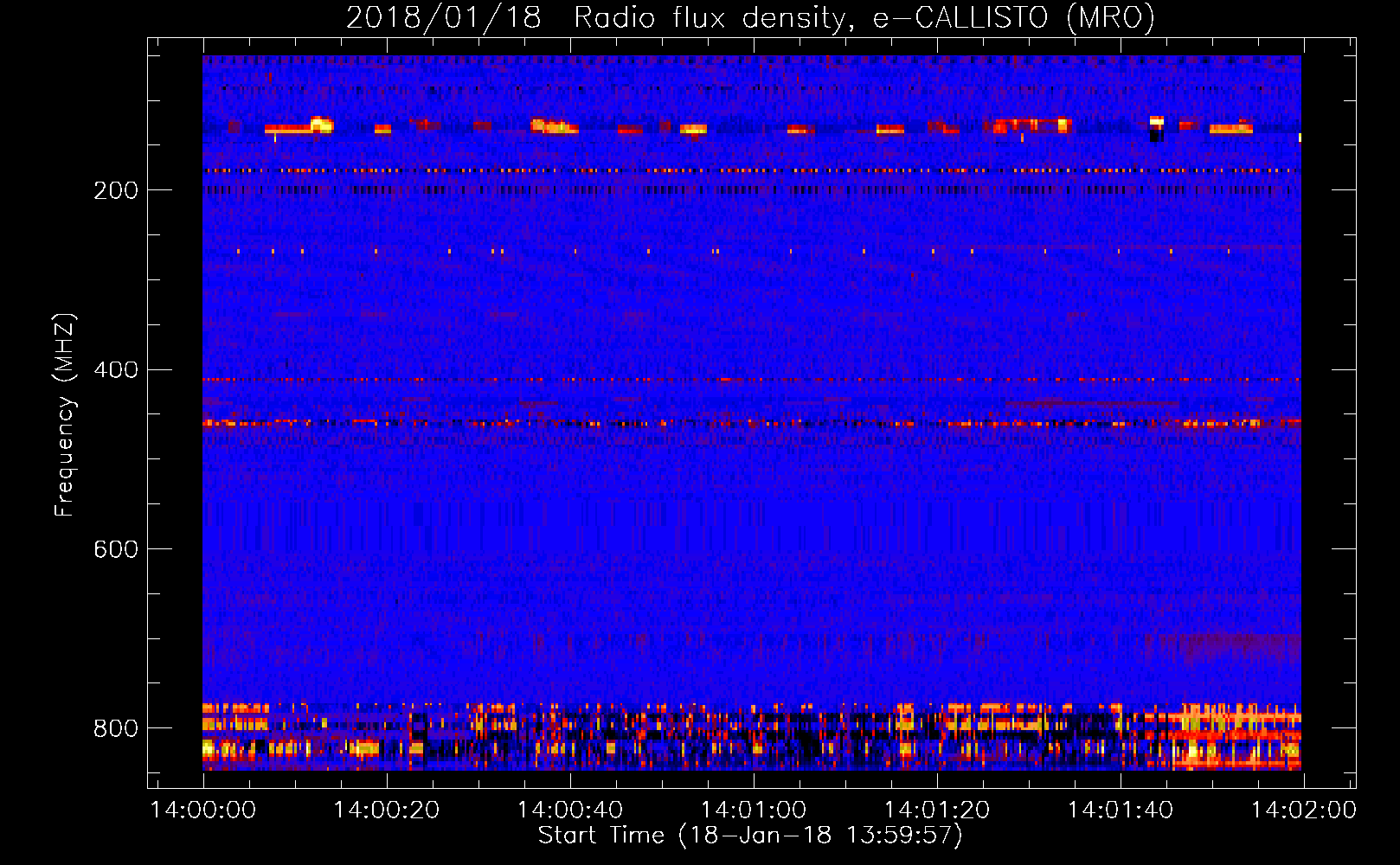Click the 14:00:20 time tick label
Viewport: 1400px width, 865px height.
(387, 811)
